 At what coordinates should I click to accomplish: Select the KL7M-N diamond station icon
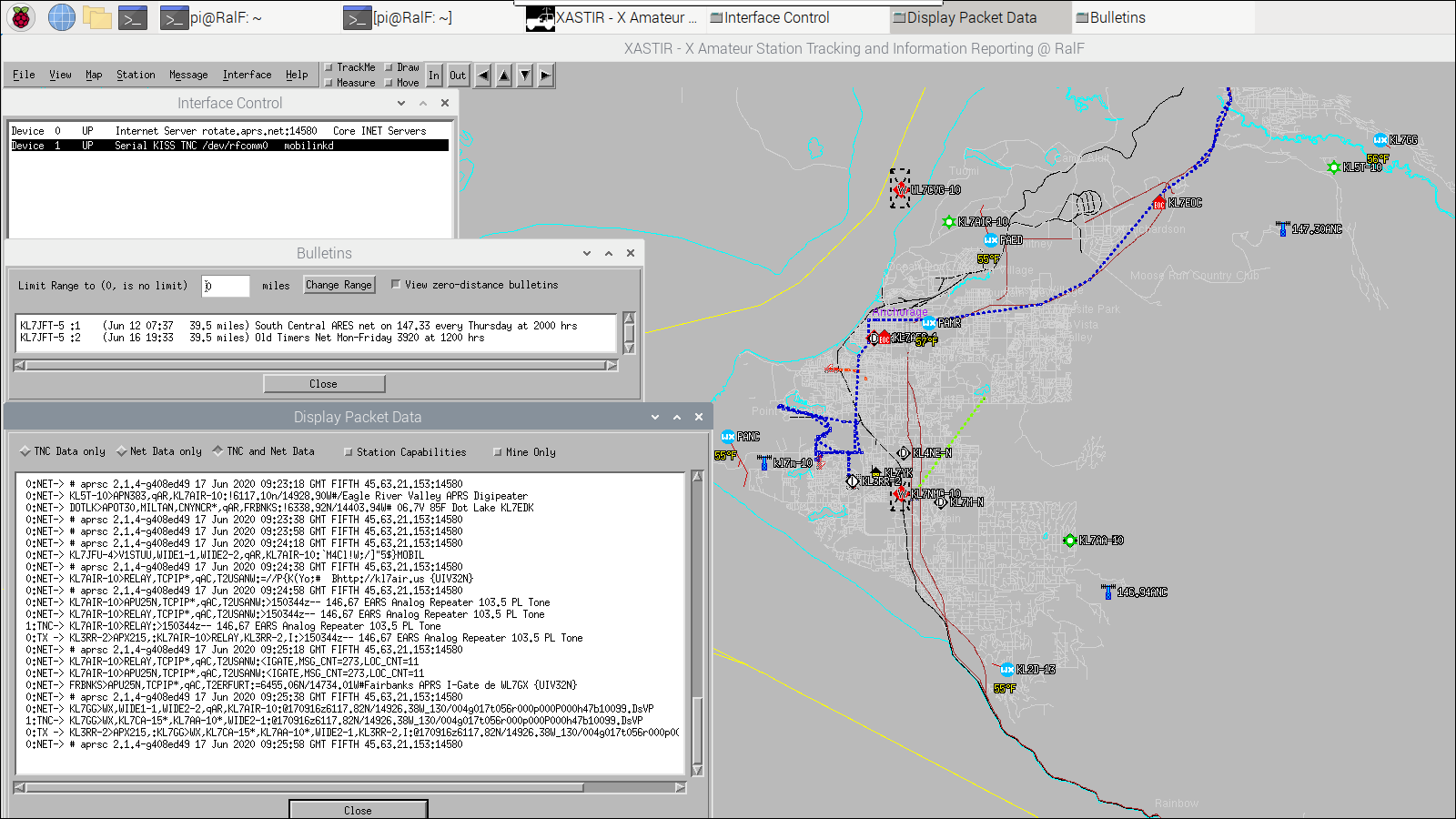pyautogui.click(x=941, y=502)
